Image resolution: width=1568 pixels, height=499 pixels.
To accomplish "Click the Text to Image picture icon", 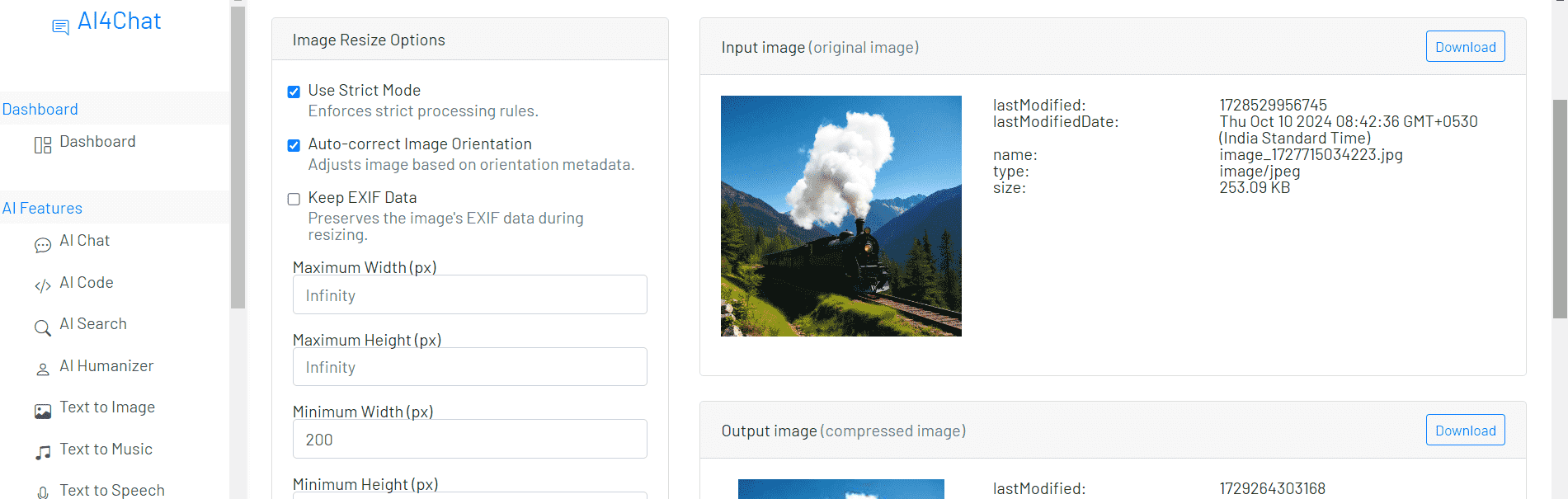I will pos(43,412).
